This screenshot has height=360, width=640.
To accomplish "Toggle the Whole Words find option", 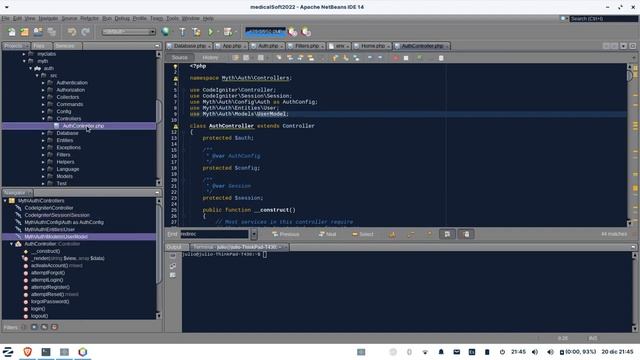I will coord(411,234).
